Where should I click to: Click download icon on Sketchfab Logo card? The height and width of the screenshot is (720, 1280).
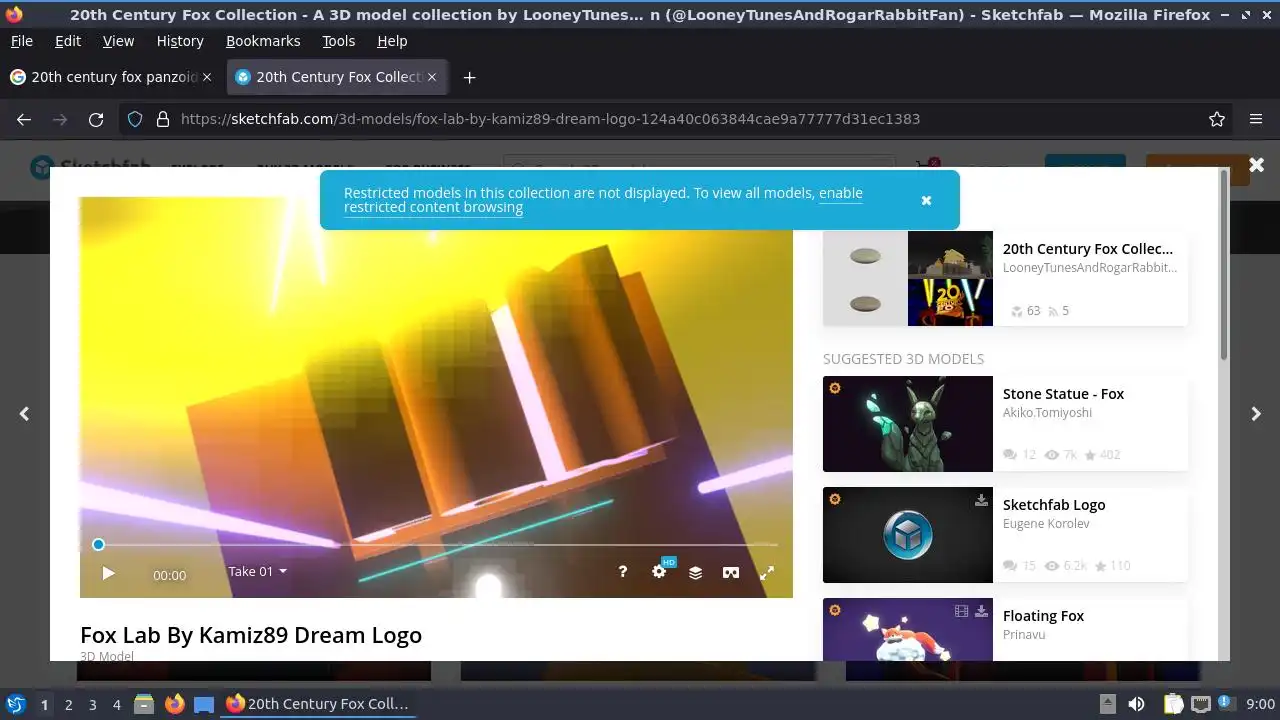click(x=981, y=500)
